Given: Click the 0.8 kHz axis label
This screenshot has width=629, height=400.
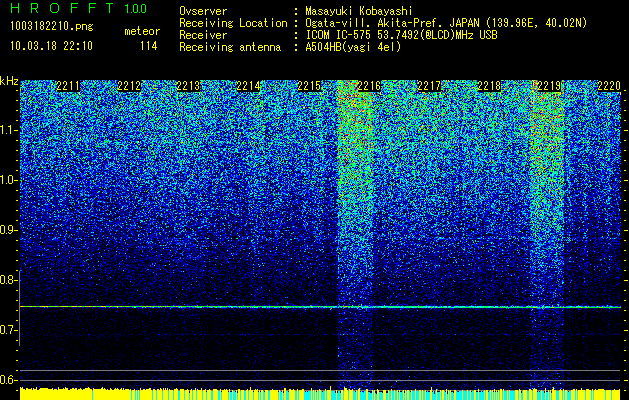Looking at the screenshot, I should [9, 280].
